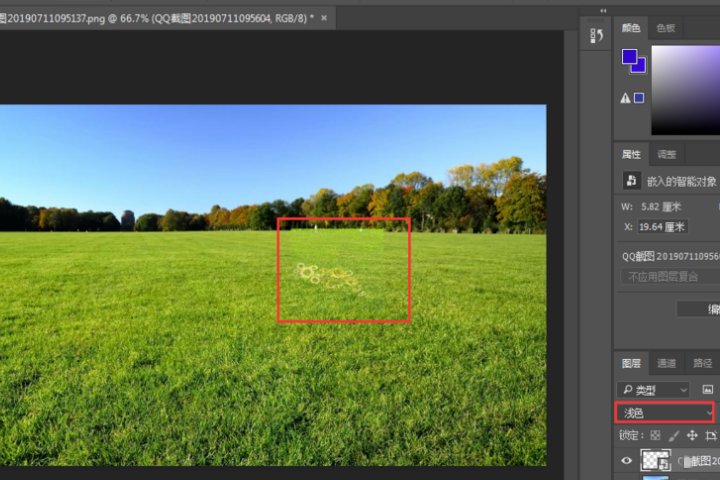Viewport: 720px width, 480px height.
Task: Switch to the 色板 tab
Action: [665, 28]
